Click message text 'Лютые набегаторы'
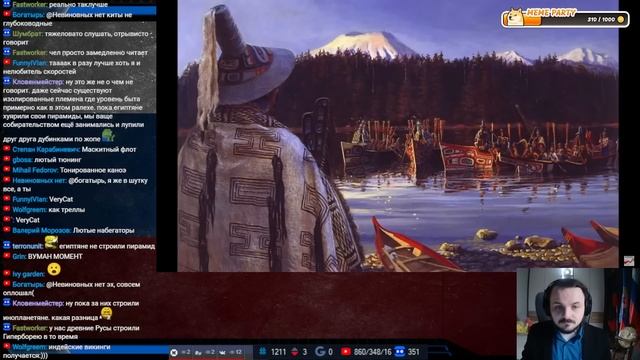Image resolution: width=640 pixels, height=360 pixels. point(104,230)
